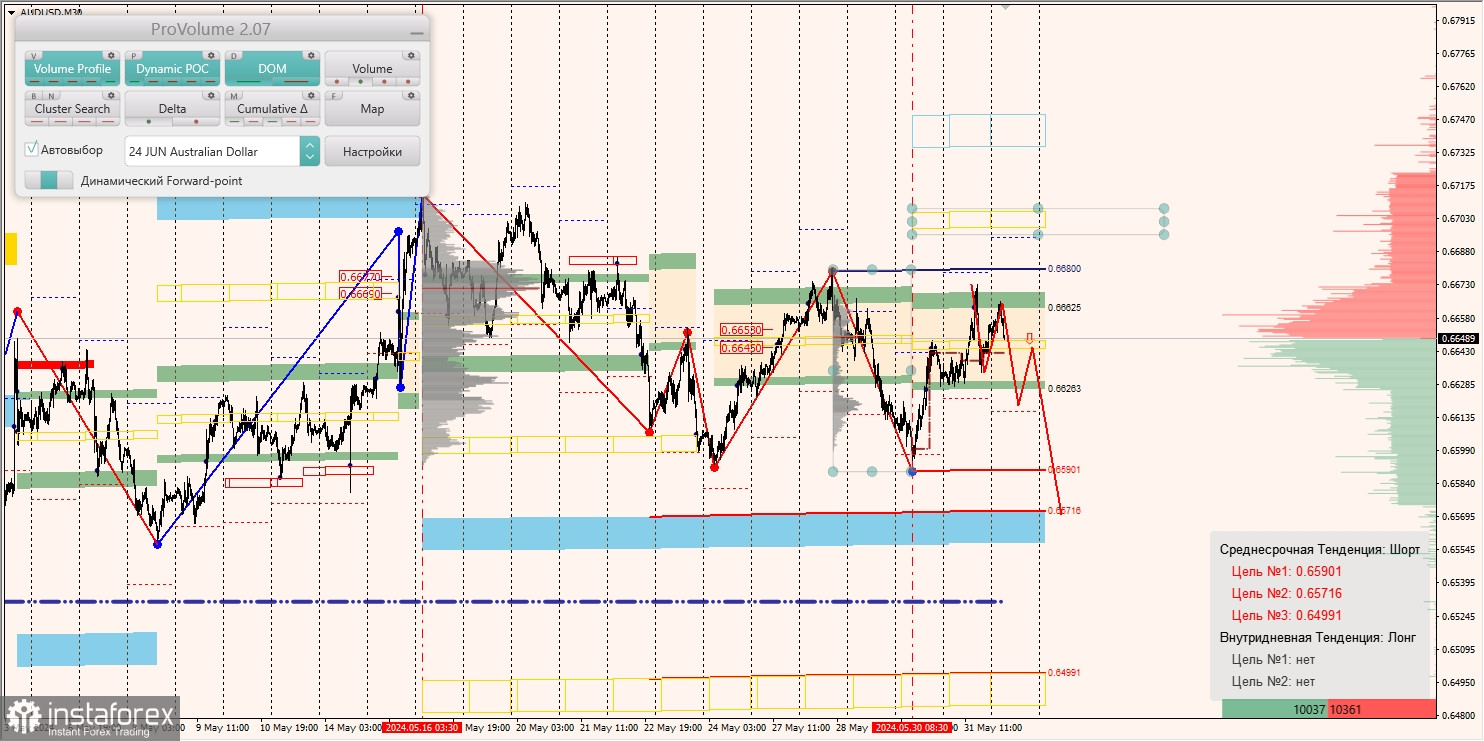Click 0.67175 on the price scale

point(1459,186)
